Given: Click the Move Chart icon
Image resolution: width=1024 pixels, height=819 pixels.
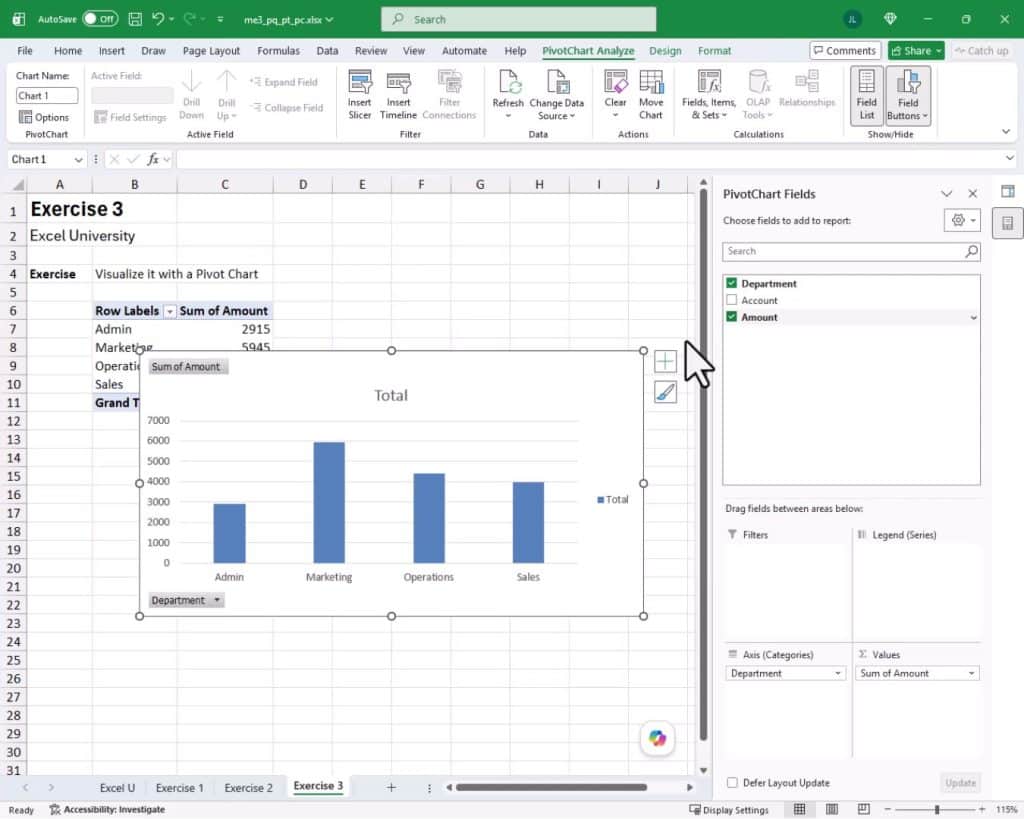Looking at the screenshot, I should click(x=650, y=82).
